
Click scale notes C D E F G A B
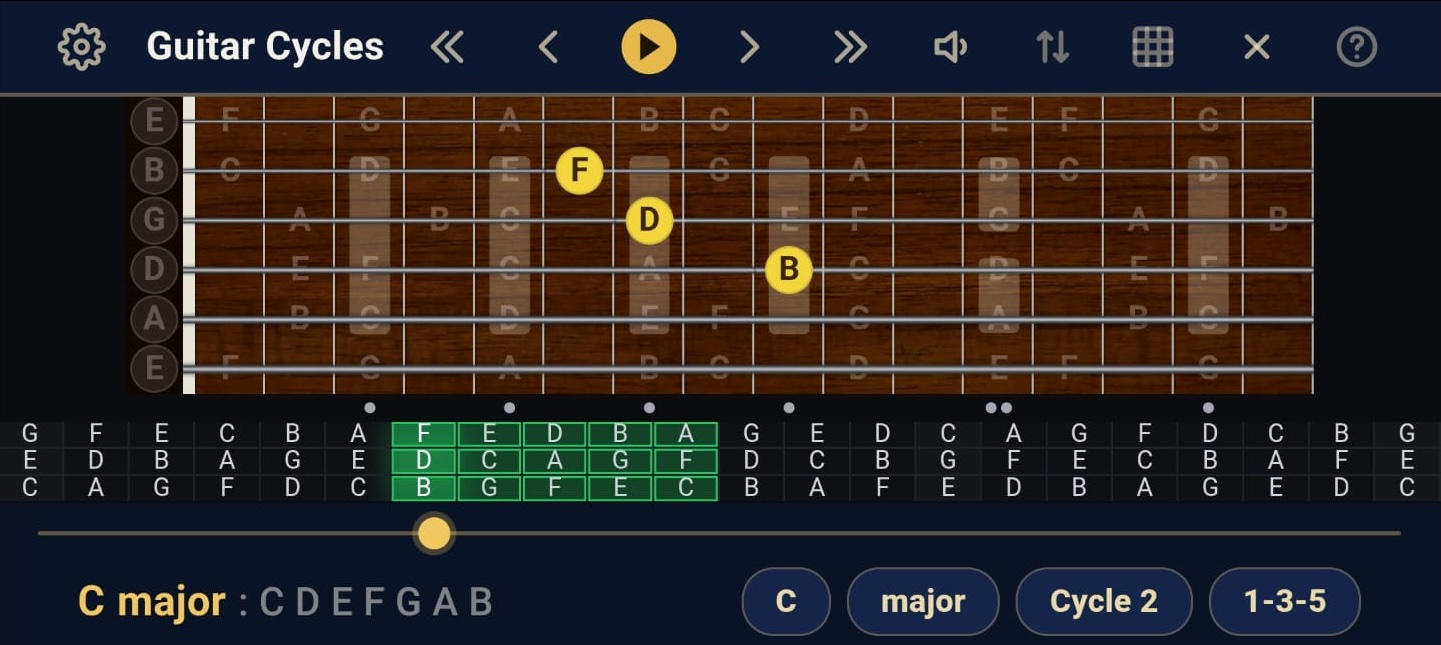[376, 602]
